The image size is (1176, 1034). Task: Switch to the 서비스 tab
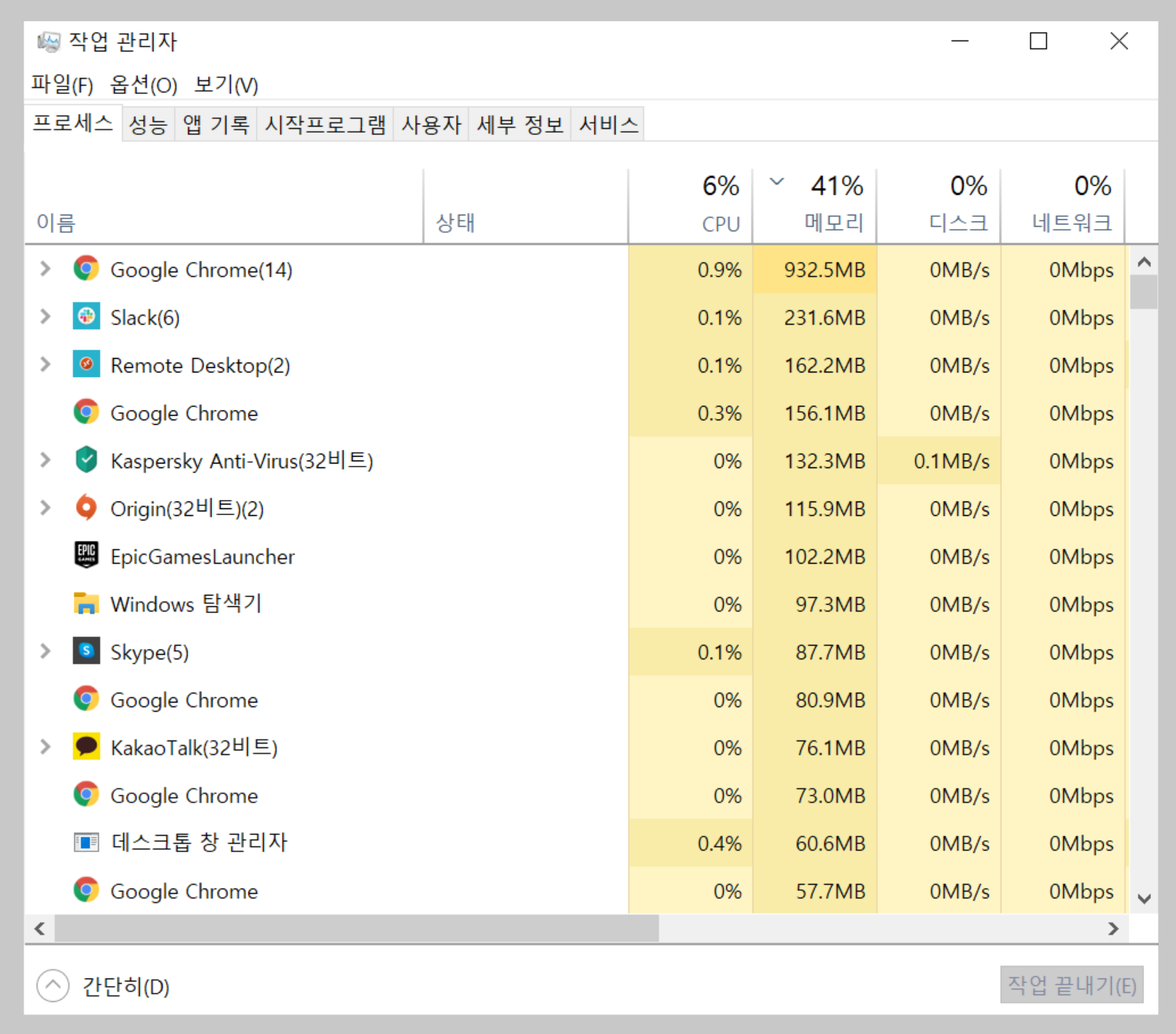[x=608, y=124]
